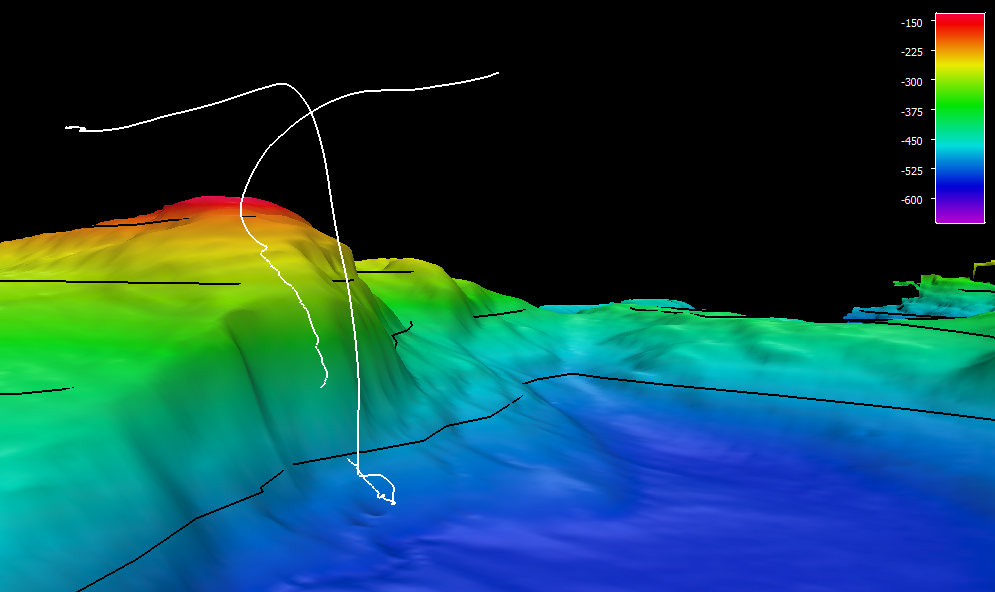The width and height of the screenshot is (995, 592).
Task: Click the -150 depth label on the legend
Action: (x=911, y=23)
